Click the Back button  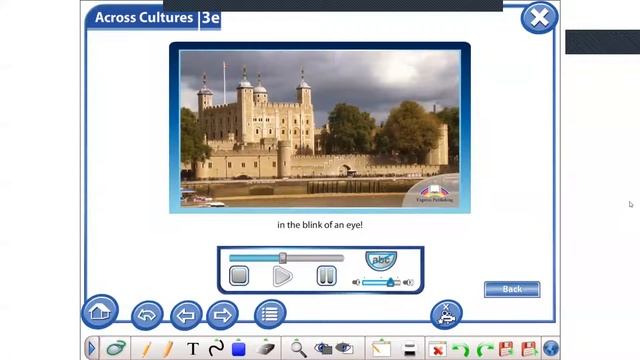pos(512,289)
